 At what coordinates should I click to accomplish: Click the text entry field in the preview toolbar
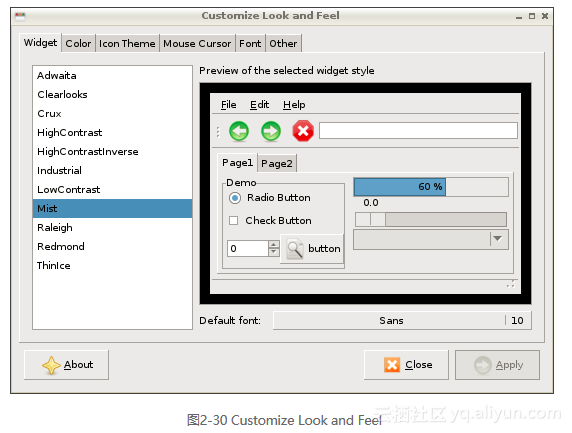coord(418,131)
